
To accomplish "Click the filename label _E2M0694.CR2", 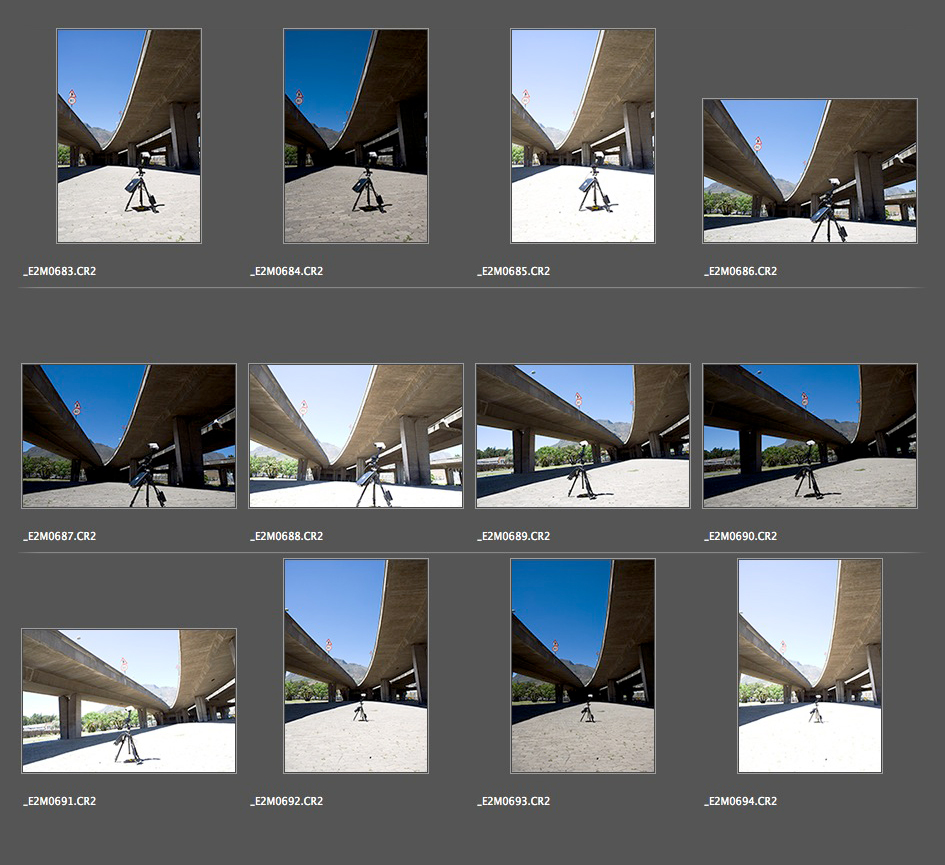I will click(x=741, y=801).
